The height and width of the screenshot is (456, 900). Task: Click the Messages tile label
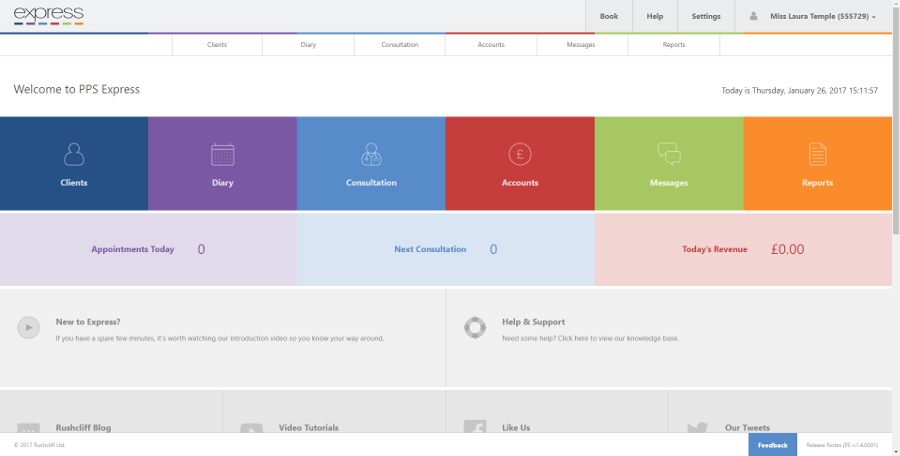(669, 183)
